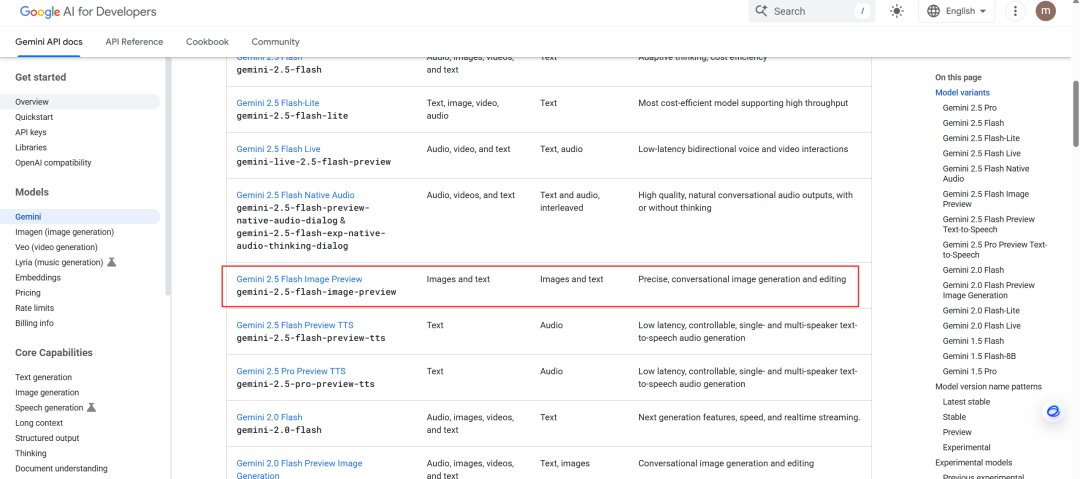Open Thinking in the sidebar
Viewport: 1080px width, 479px height.
click(31, 453)
